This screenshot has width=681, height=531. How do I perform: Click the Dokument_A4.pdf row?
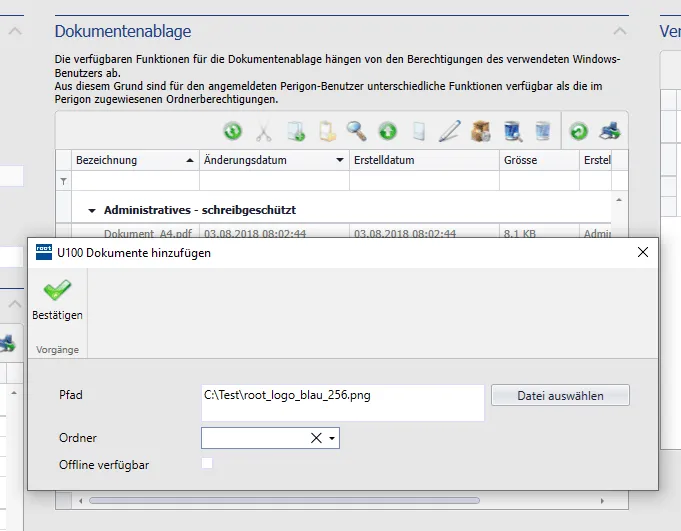pyautogui.click(x=334, y=232)
